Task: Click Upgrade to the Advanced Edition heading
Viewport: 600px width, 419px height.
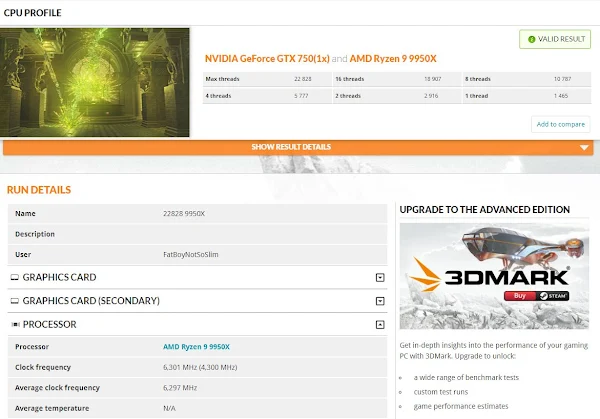Action: click(x=484, y=210)
